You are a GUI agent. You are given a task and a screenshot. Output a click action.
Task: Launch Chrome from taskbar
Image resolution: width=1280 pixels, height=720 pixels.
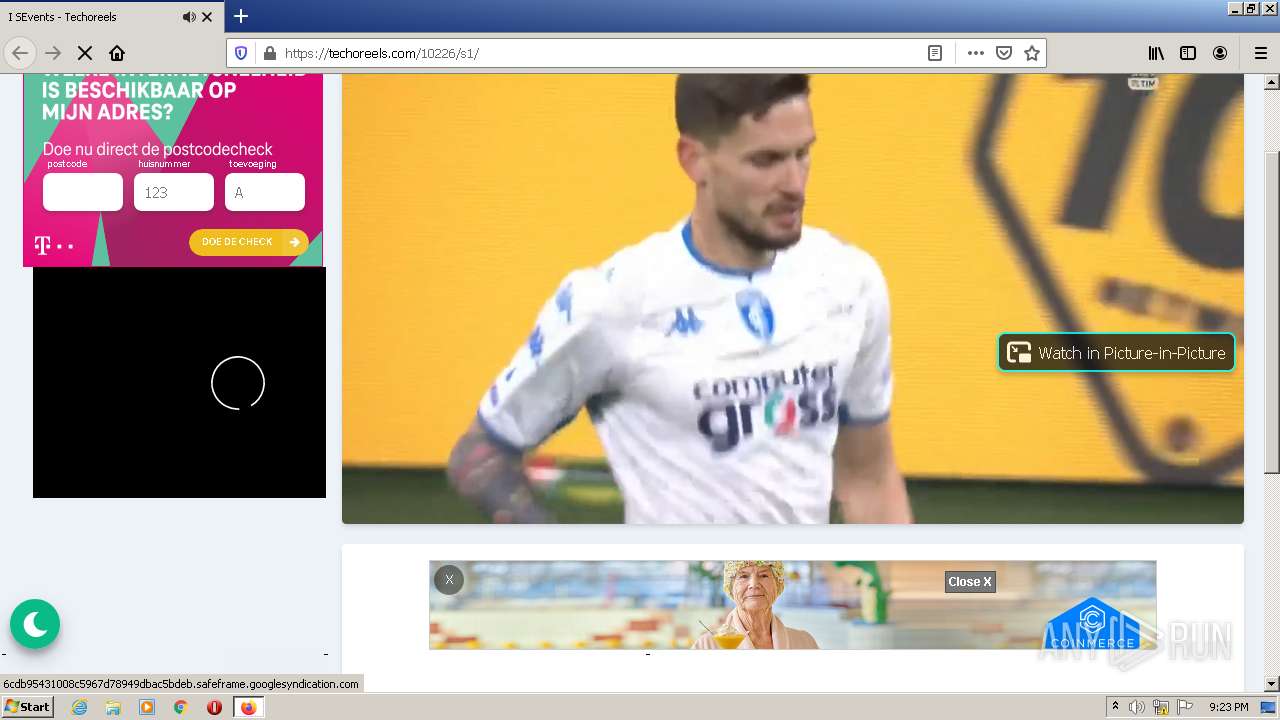point(180,707)
